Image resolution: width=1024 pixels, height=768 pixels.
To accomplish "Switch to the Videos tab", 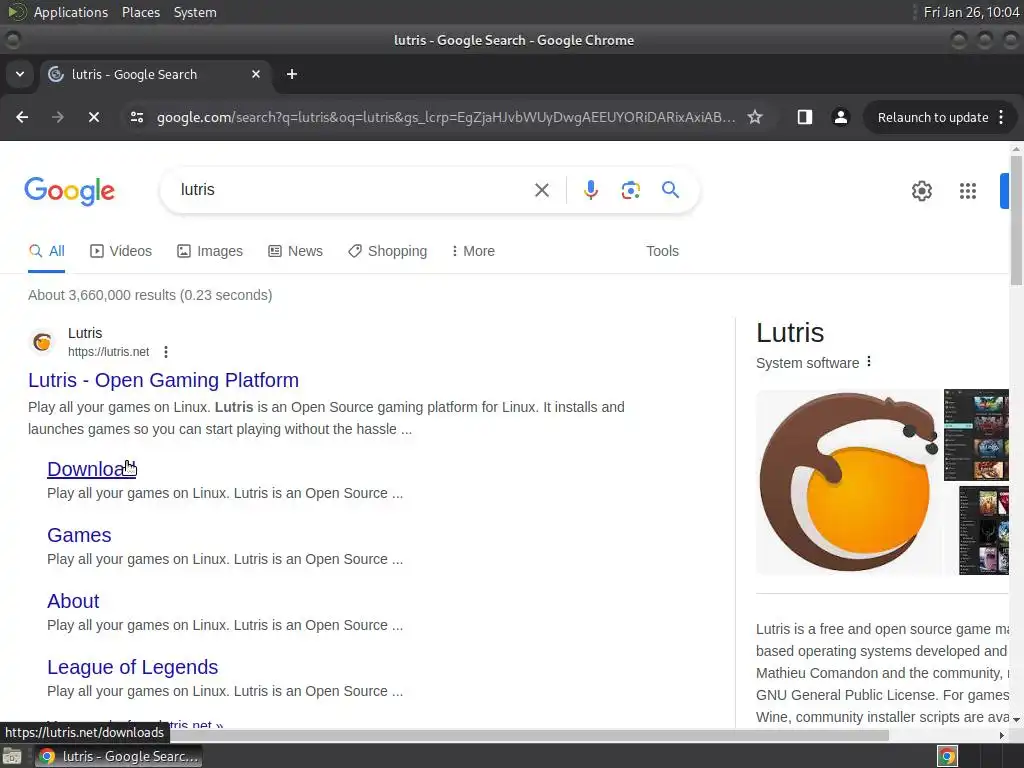I will (121, 251).
